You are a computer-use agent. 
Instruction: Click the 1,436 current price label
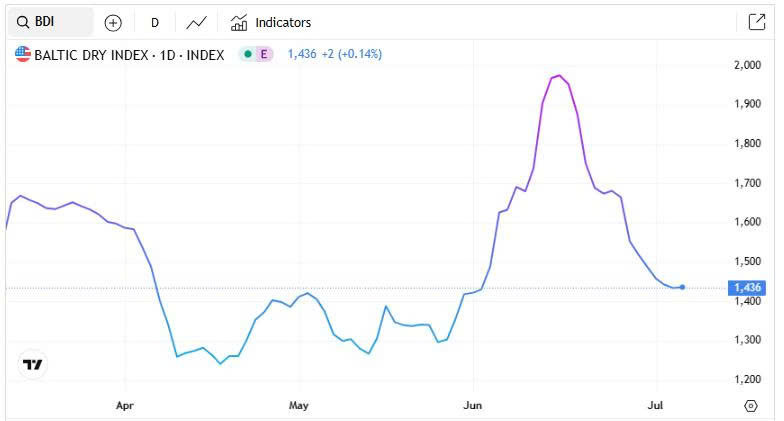pyautogui.click(x=747, y=288)
